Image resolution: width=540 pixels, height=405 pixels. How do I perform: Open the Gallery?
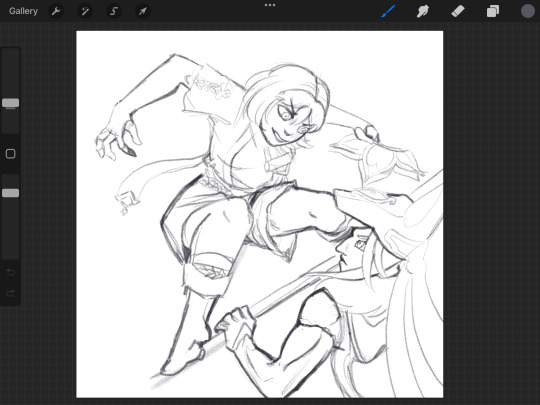point(23,11)
